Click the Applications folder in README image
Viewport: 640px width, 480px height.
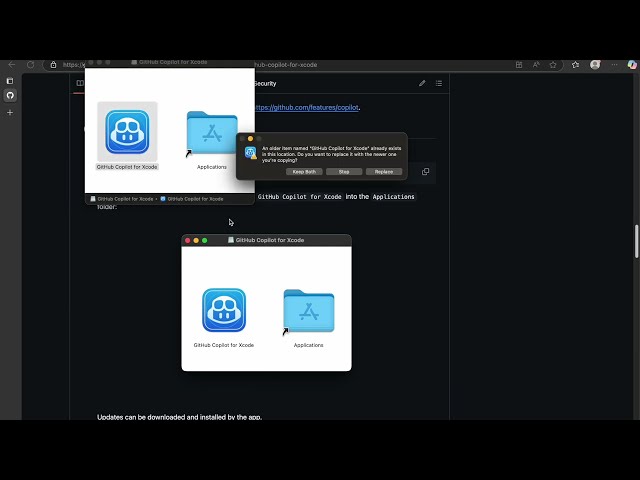(309, 312)
